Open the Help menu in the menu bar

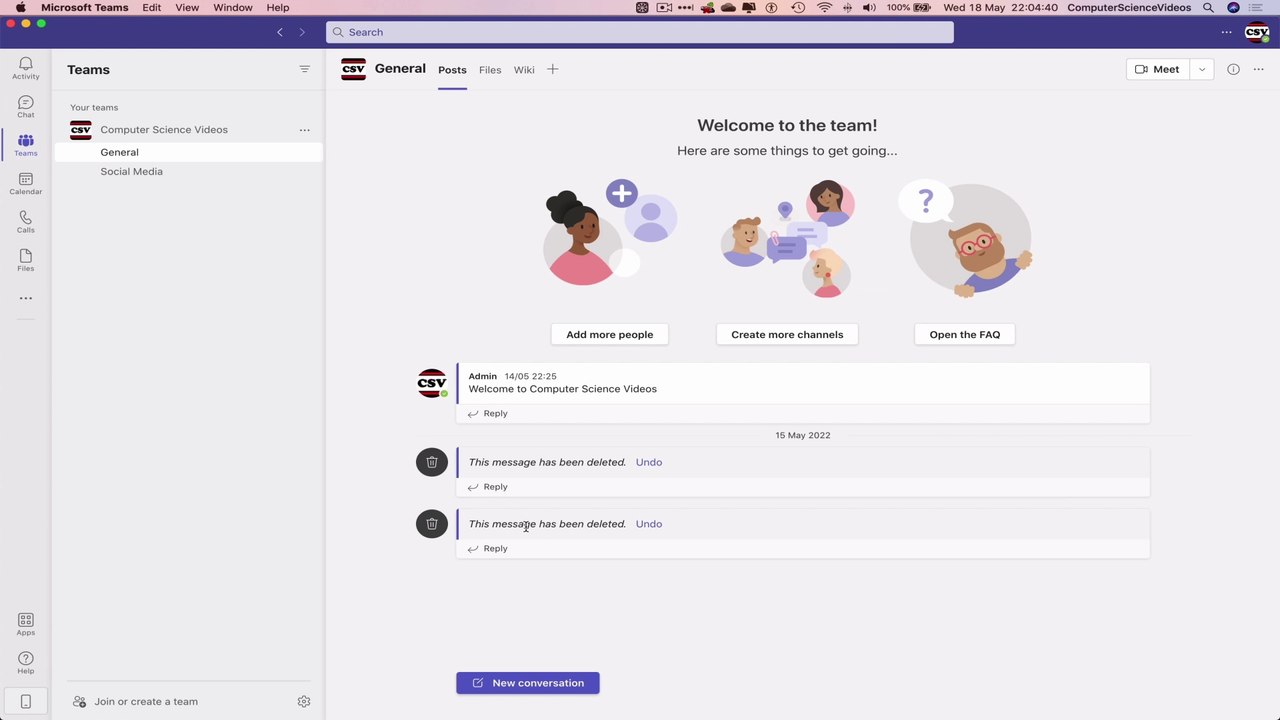click(x=278, y=8)
